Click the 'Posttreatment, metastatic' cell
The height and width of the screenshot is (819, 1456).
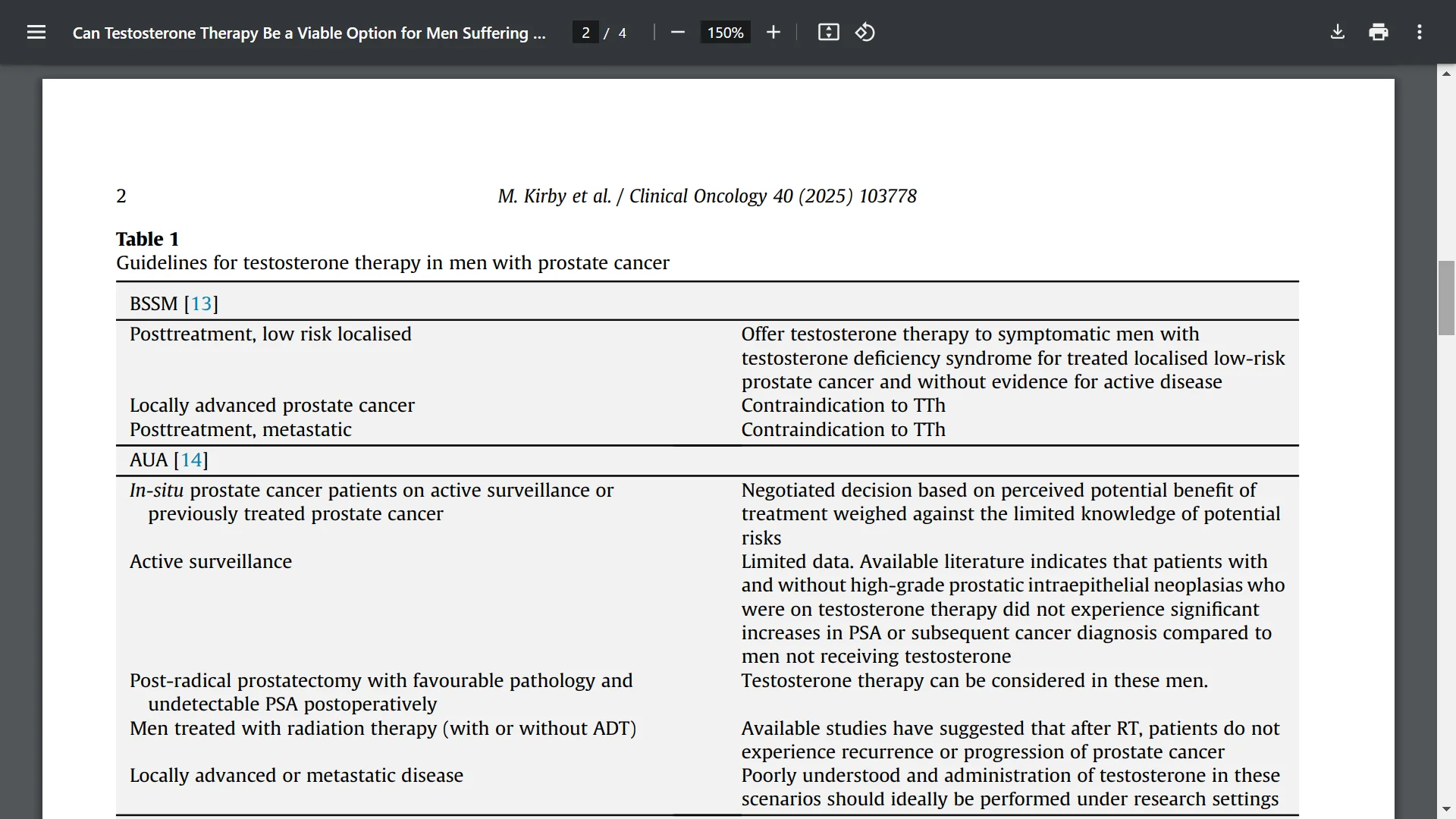tap(240, 430)
